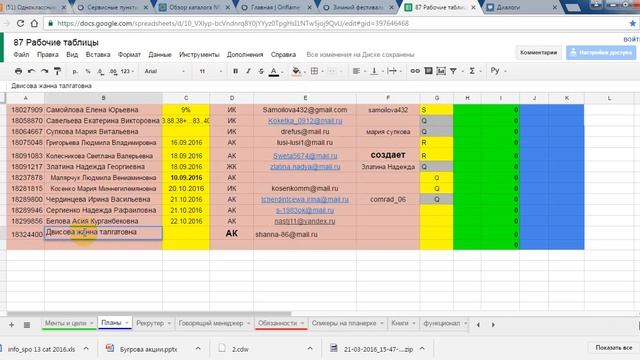The height and width of the screenshot is (360, 640).
Task: Open text wrapping options
Action: 392,71
